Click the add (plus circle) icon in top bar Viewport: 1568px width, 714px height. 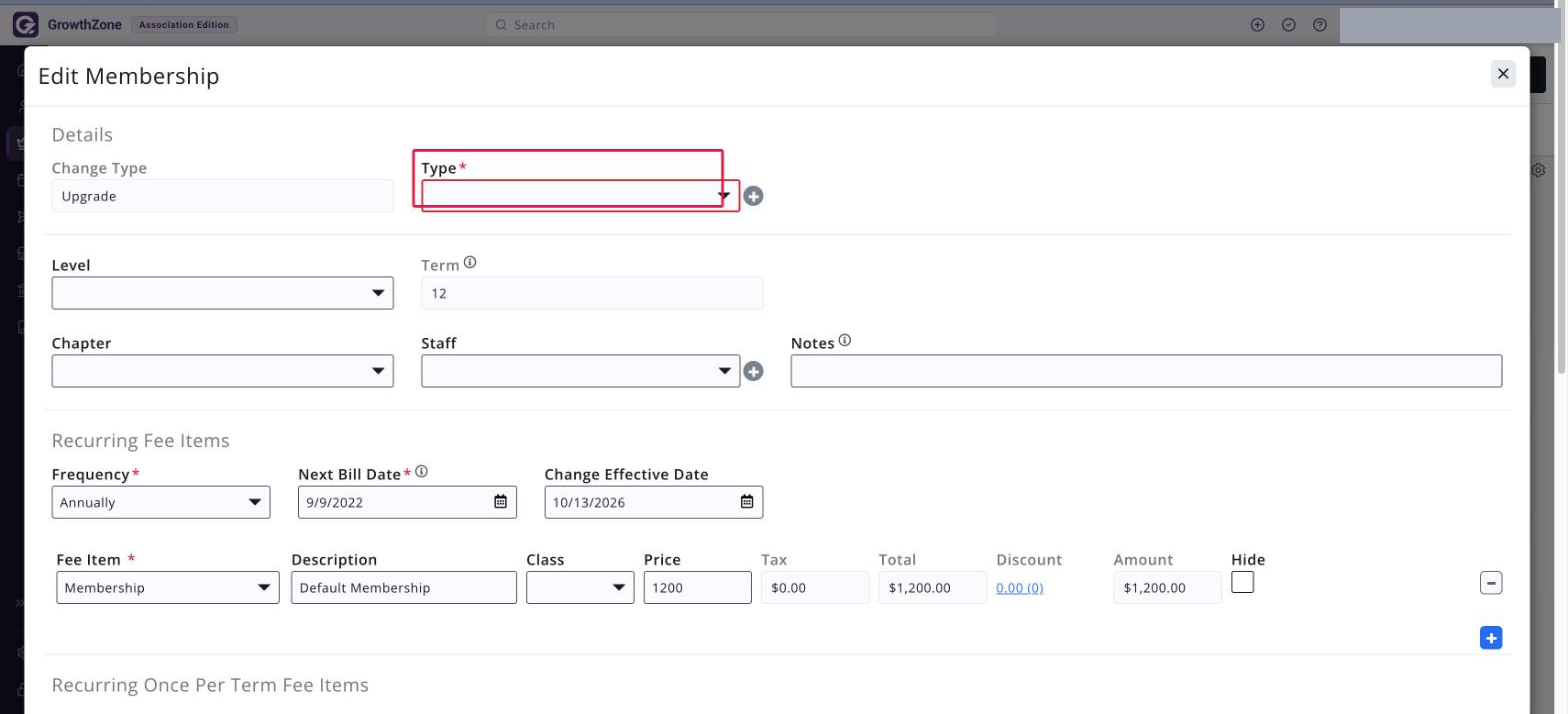pos(1258,25)
